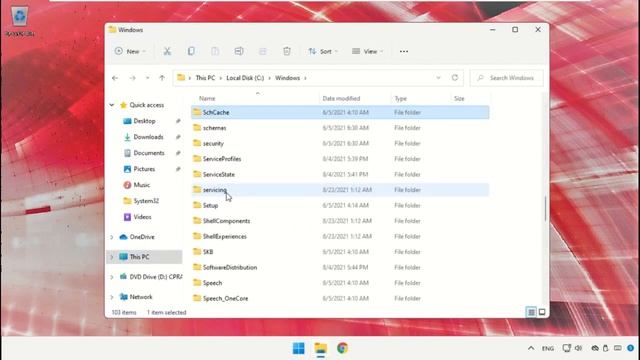Launch Chrome from the taskbar
Screen dimensions: 640x360
pos(342,348)
